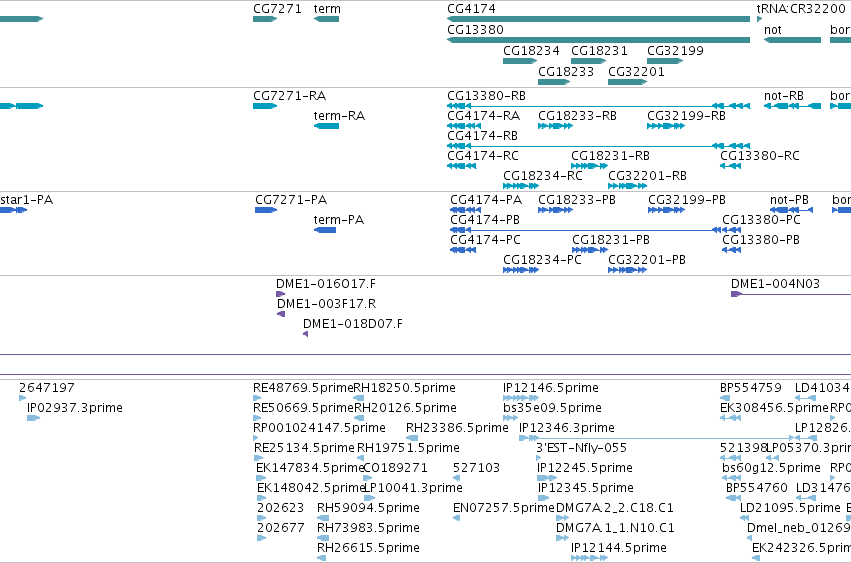Select the CG18234-RC transcript
The height and width of the screenshot is (563, 851).
521,186
